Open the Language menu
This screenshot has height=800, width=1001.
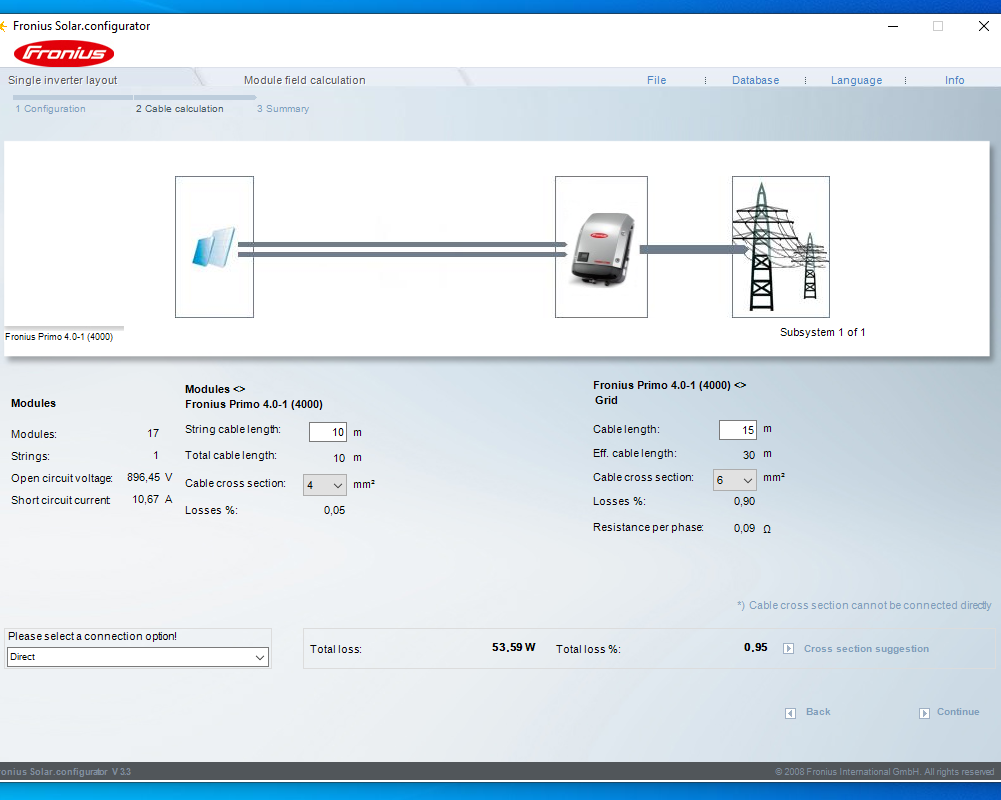[x=856, y=80]
